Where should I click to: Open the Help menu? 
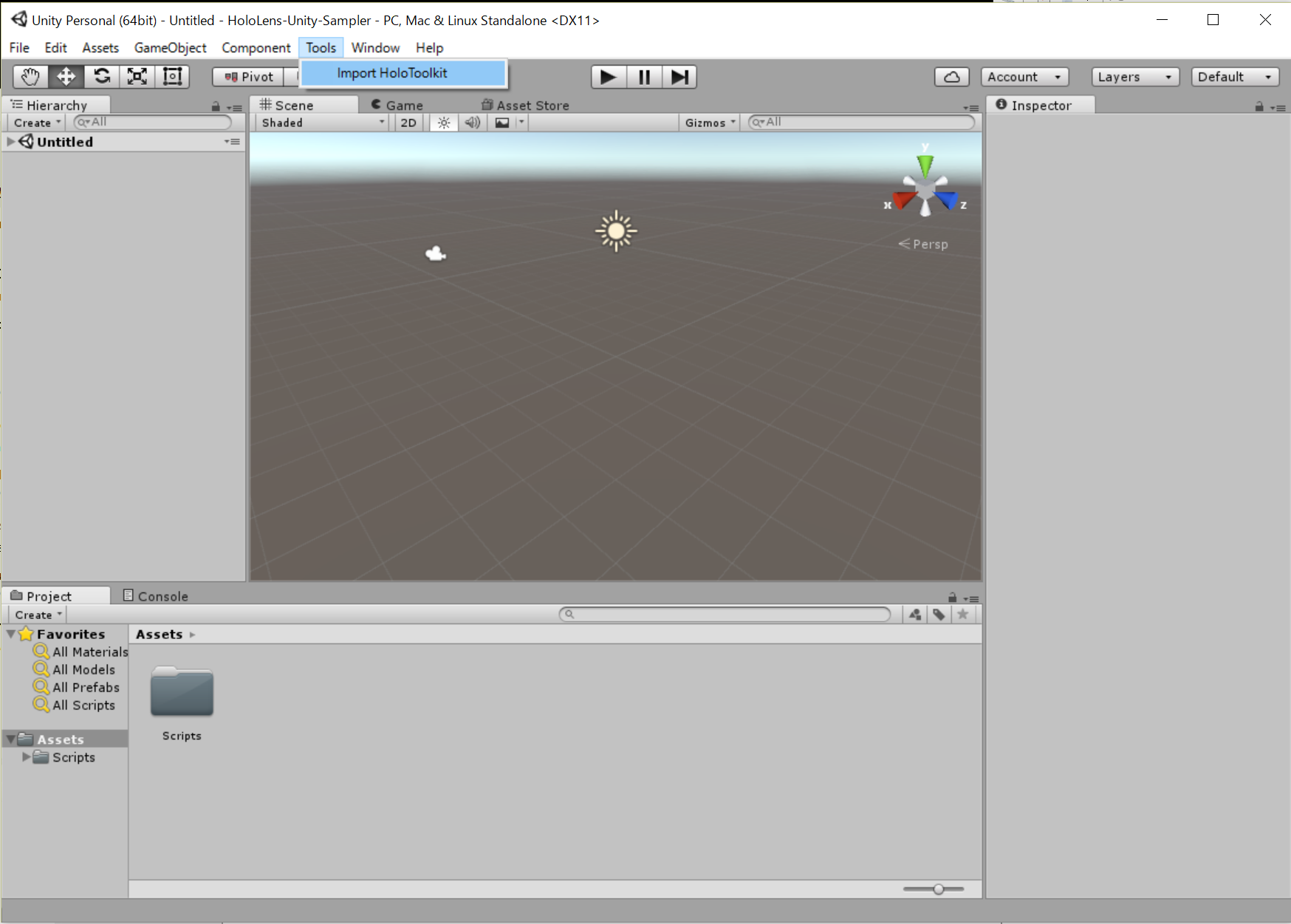click(x=429, y=48)
